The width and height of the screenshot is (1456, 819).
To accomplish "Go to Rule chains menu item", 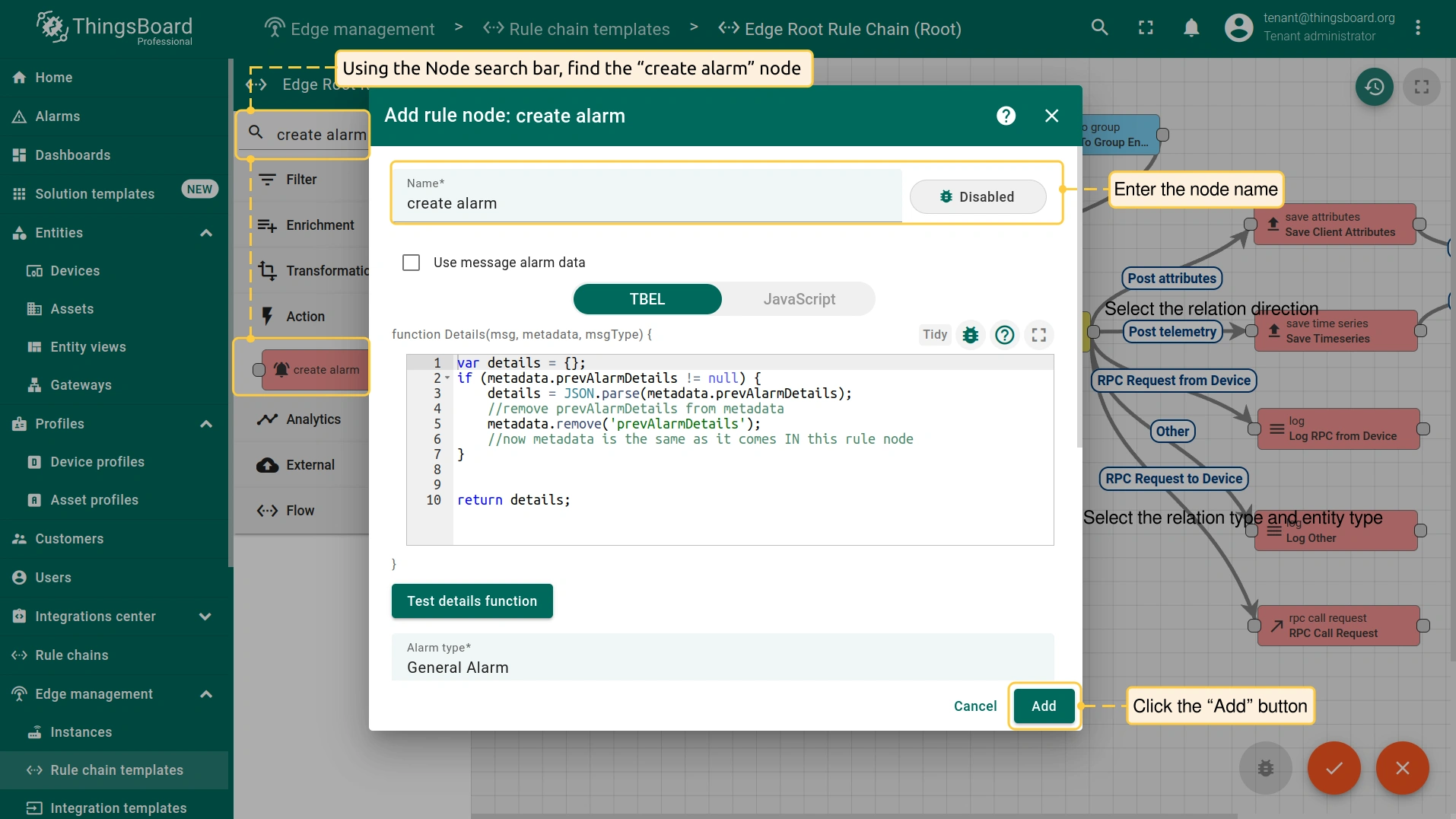I will (x=72, y=655).
